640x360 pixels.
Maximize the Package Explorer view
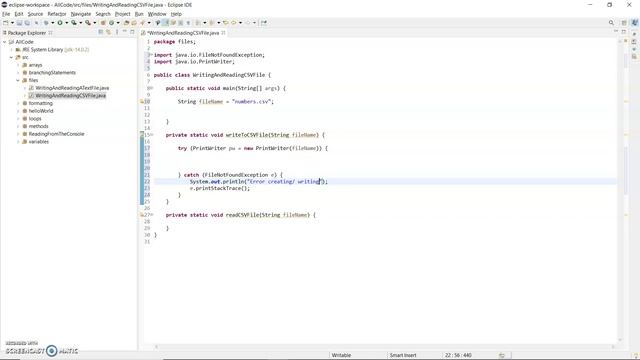(x=132, y=32)
